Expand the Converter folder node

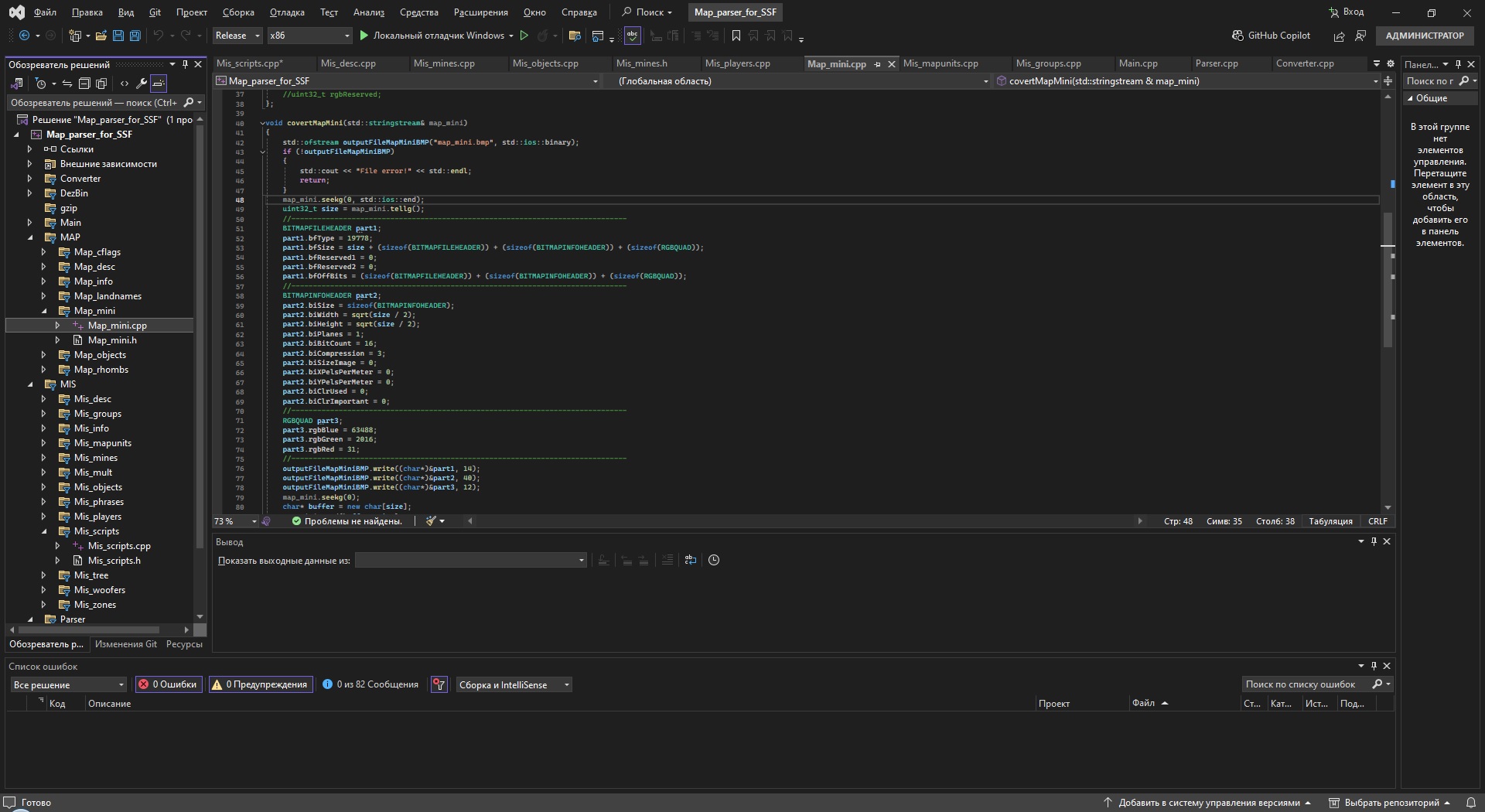click(x=30, y=179)
